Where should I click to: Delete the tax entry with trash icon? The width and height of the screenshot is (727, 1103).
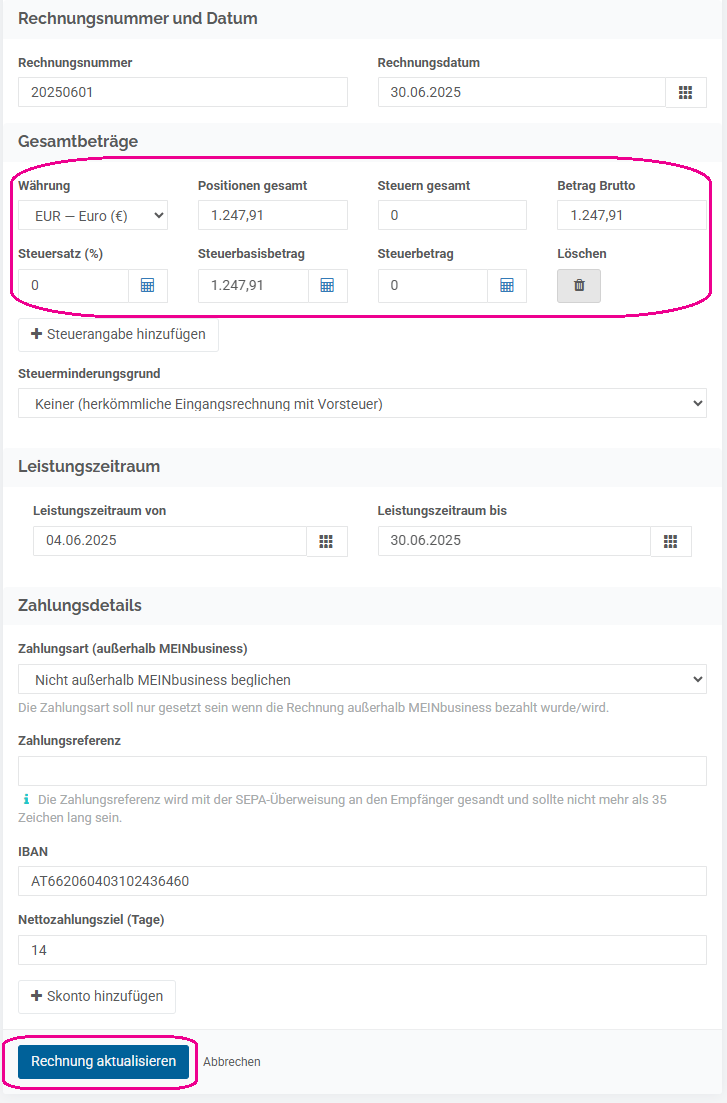[x=579, y=286]
